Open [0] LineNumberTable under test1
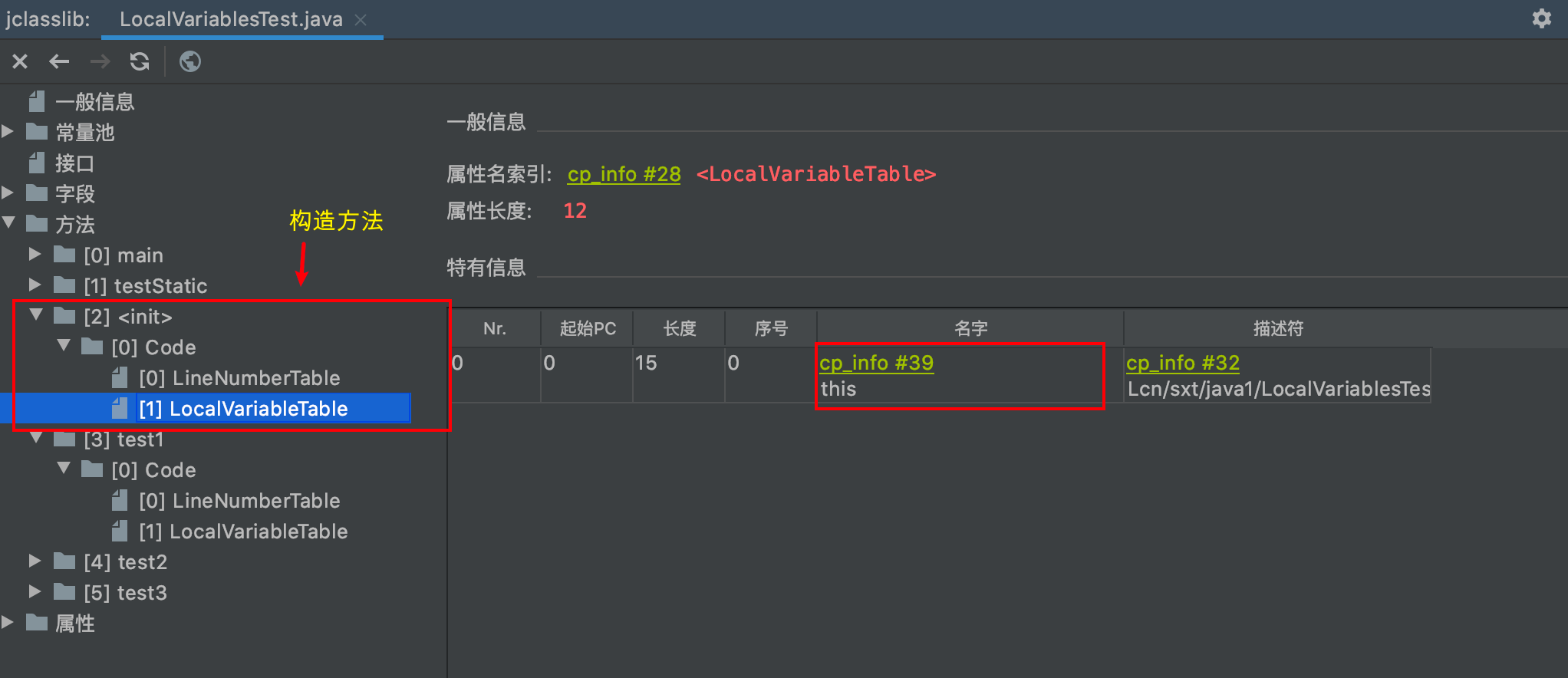 click(x=239, y=500)
